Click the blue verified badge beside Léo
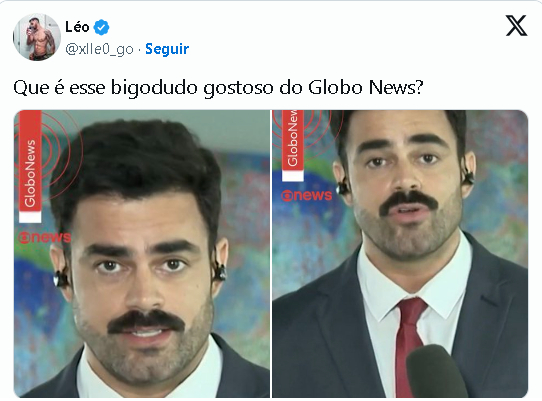Viewport: 542px width, 401px height. point(102,27)
